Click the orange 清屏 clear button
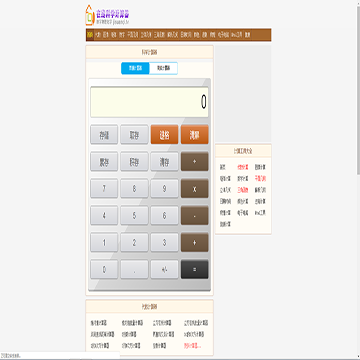This screenshot has height=360, width=360. [195, 135]
